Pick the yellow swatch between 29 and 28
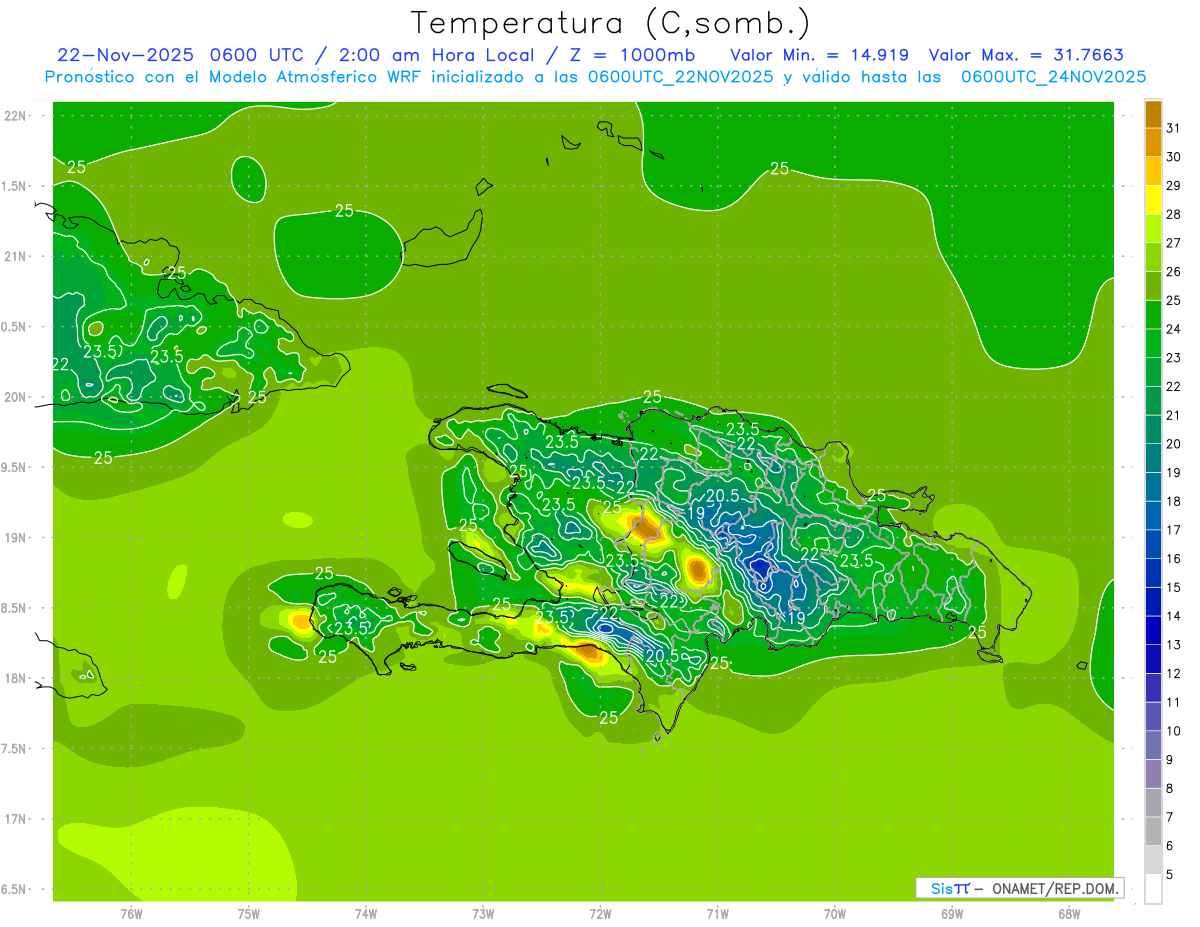The height and width of the screenshot is (927, 1200). 1153,201
